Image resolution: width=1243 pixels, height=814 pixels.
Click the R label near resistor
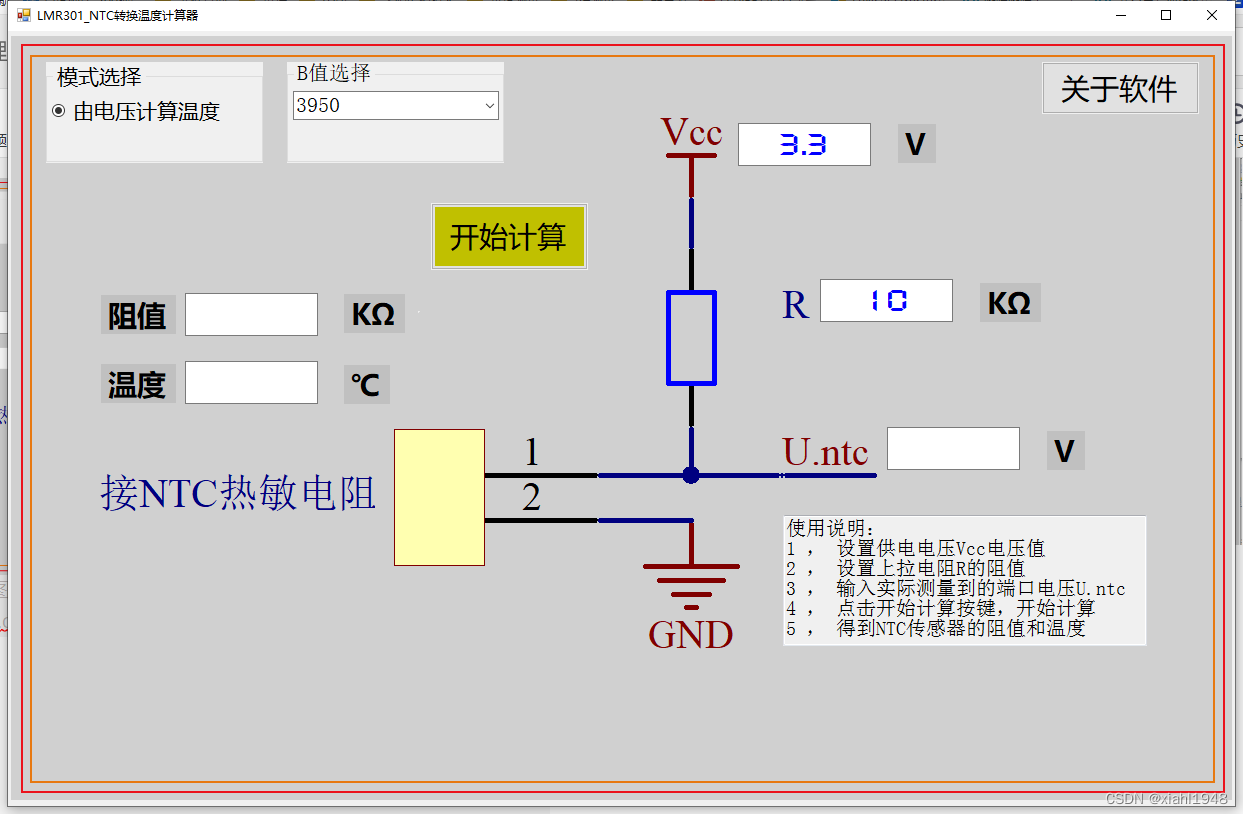click(x=795, y=304)
